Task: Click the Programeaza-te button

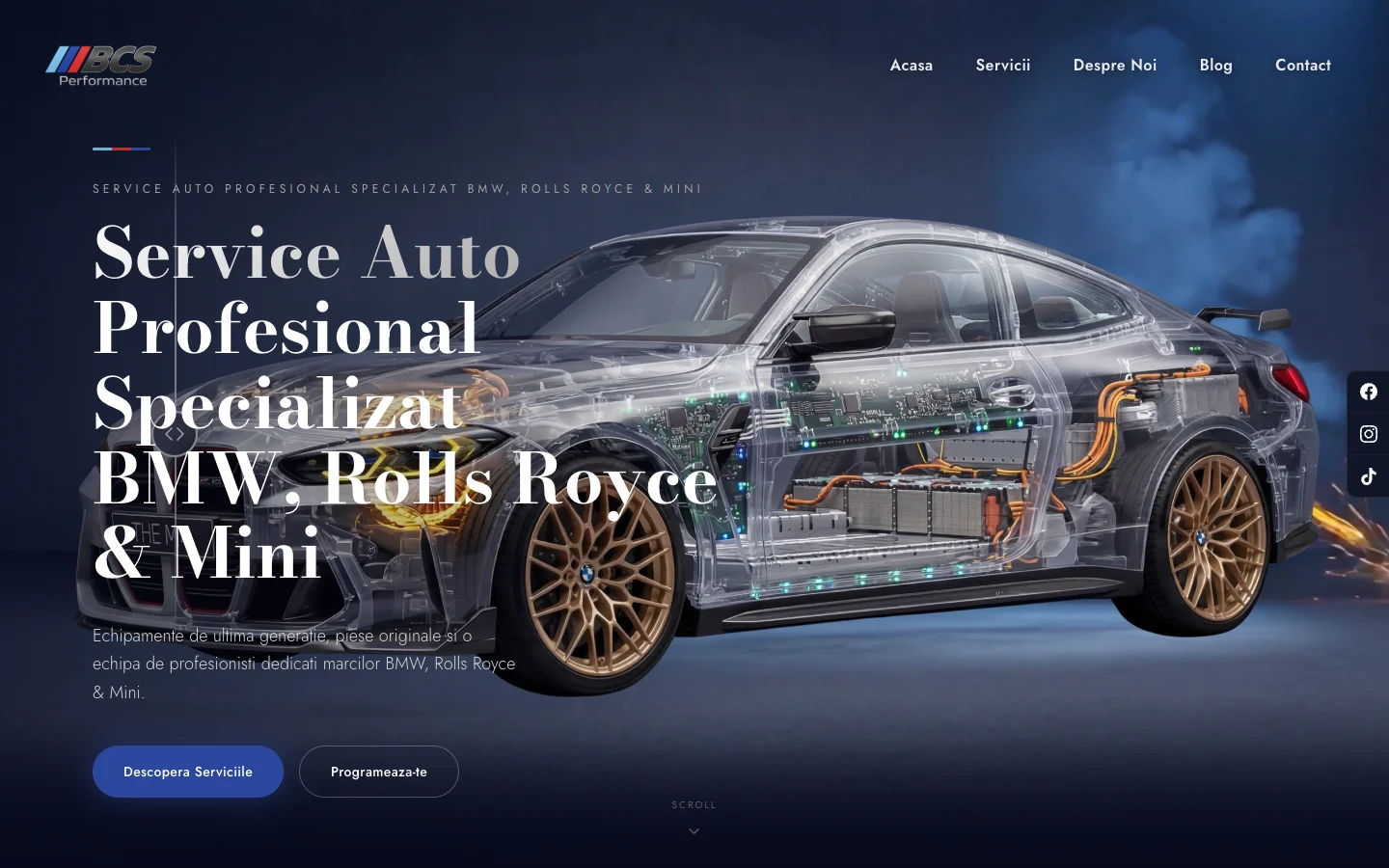Action: click(379, 772)
